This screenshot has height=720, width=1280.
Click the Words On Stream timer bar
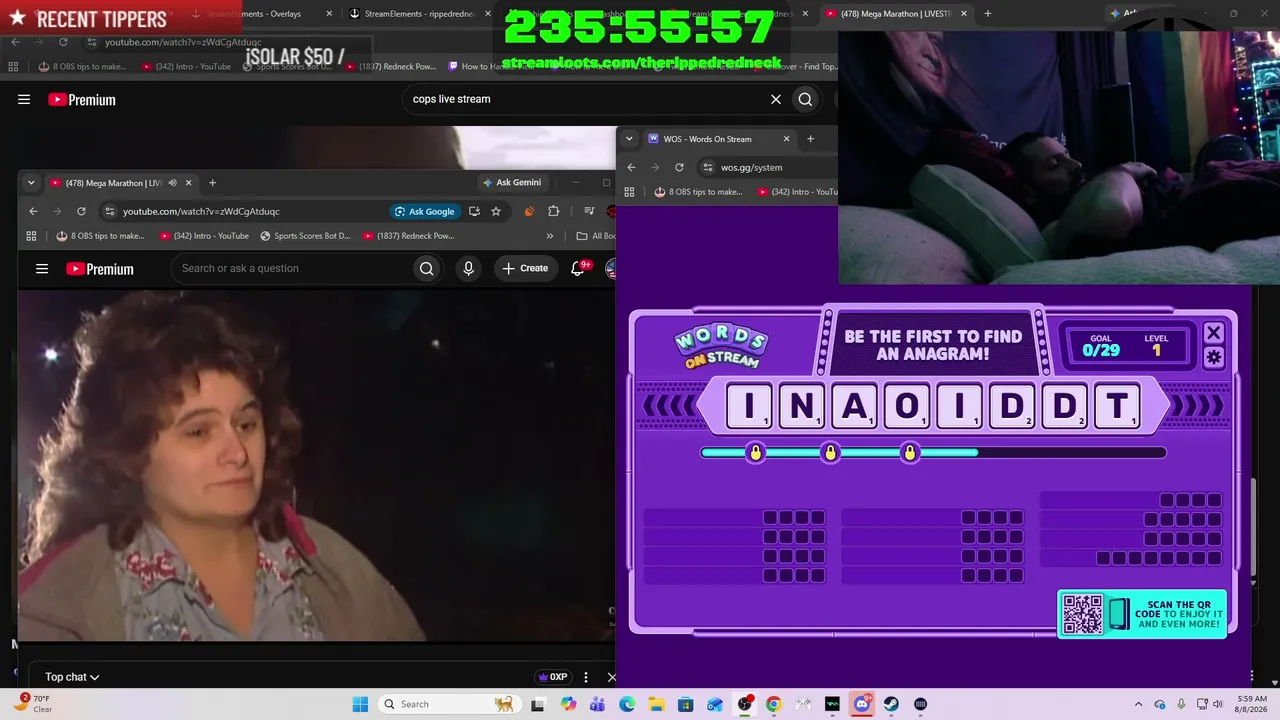[x=933, y=453]
